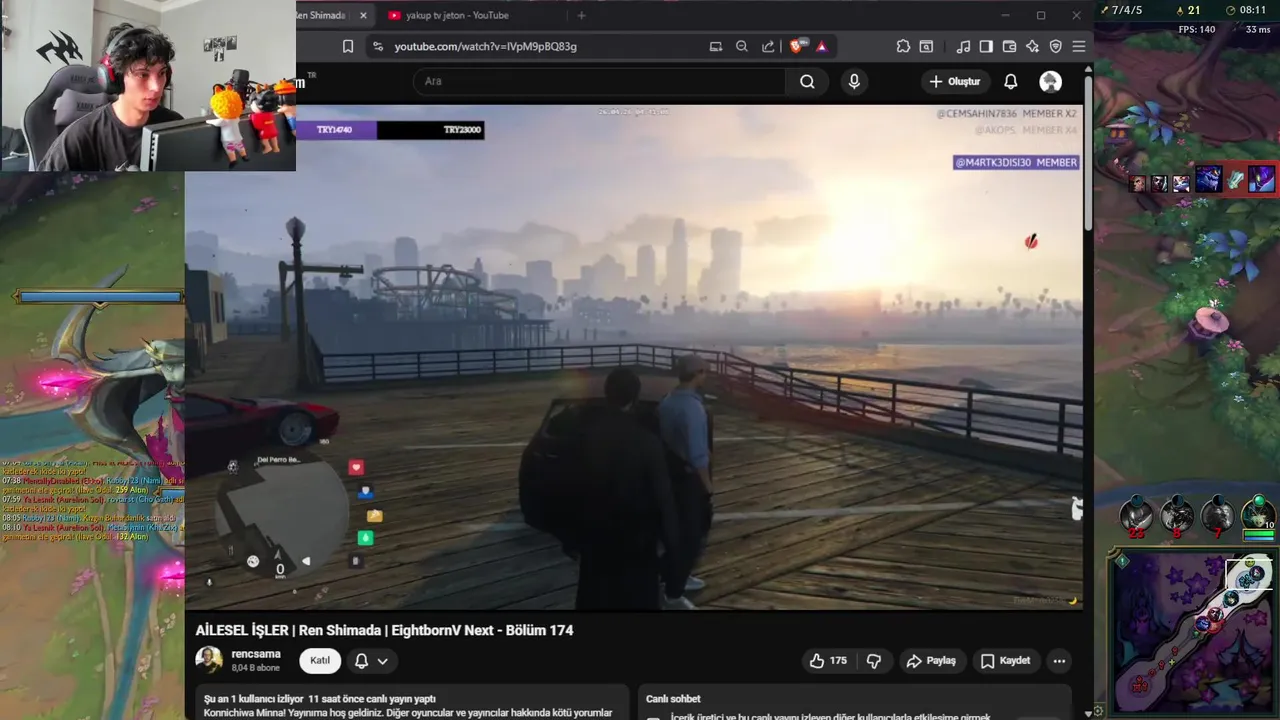Viewport: 1280px width, 720px height.
Task: Click the share page icon in address bar
Action: pos(768,46)
